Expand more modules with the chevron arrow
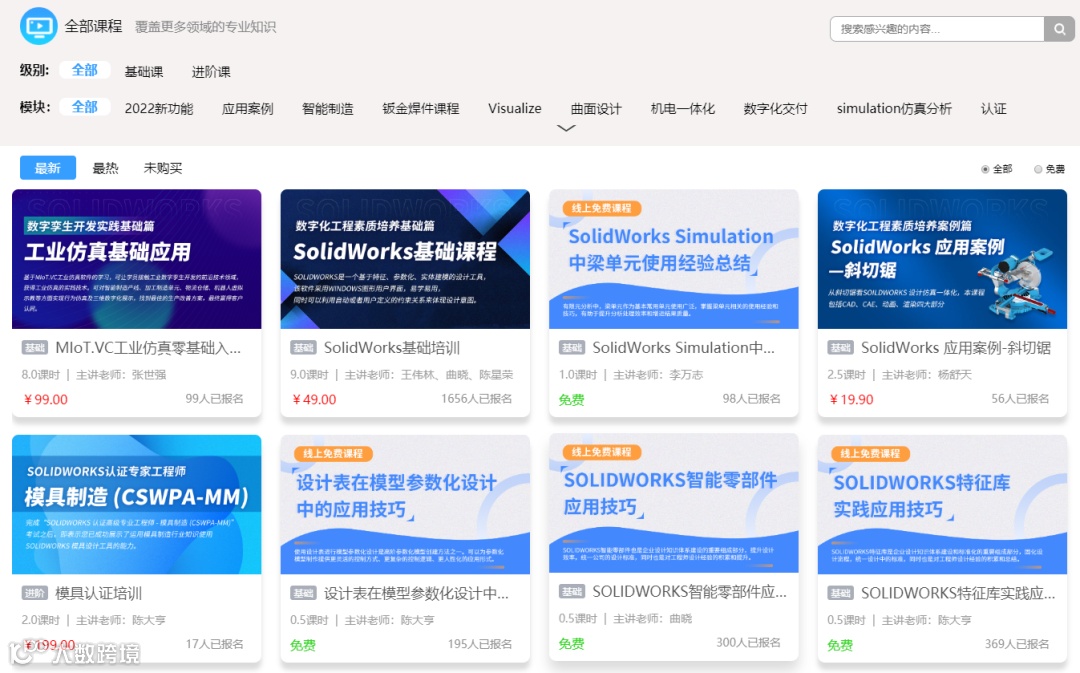The height and width of the screenshot is (673, 1080). (566, 128)
